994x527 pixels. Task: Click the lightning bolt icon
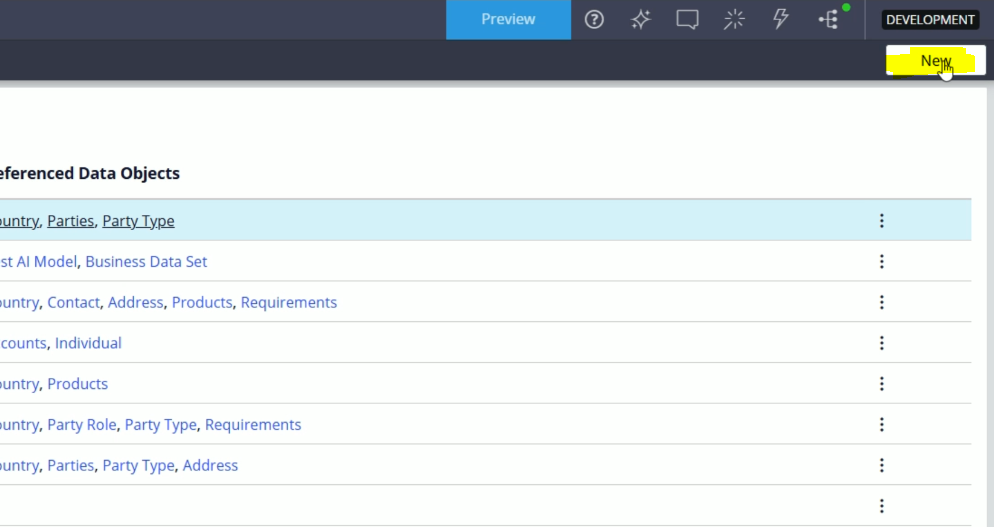[x=781, y=19]
